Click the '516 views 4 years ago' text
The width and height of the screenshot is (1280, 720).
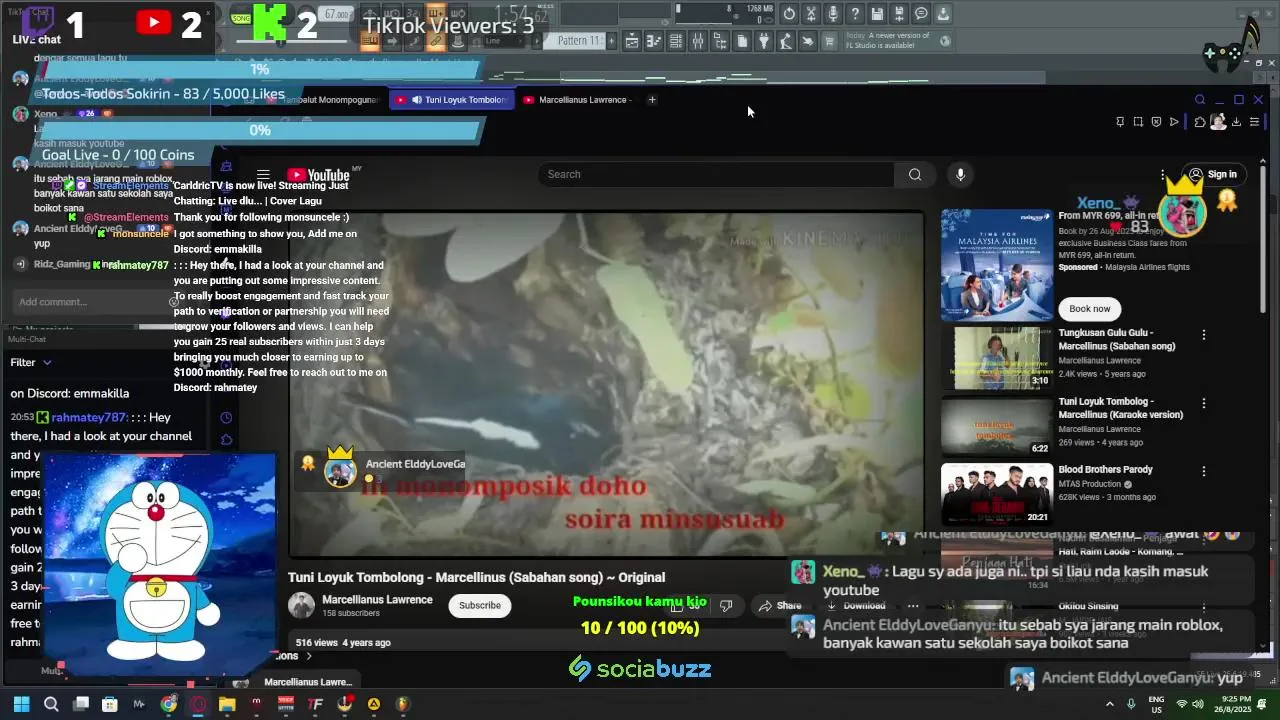343,643
